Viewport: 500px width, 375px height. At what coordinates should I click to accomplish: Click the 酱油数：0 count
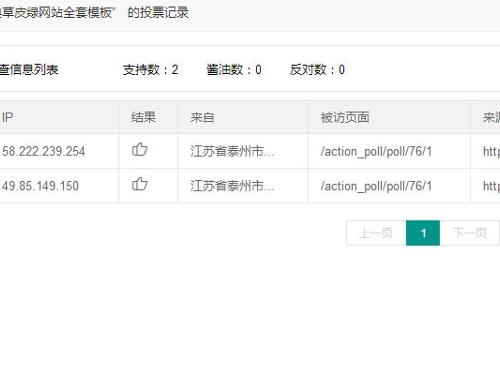(x=234, y=70)
